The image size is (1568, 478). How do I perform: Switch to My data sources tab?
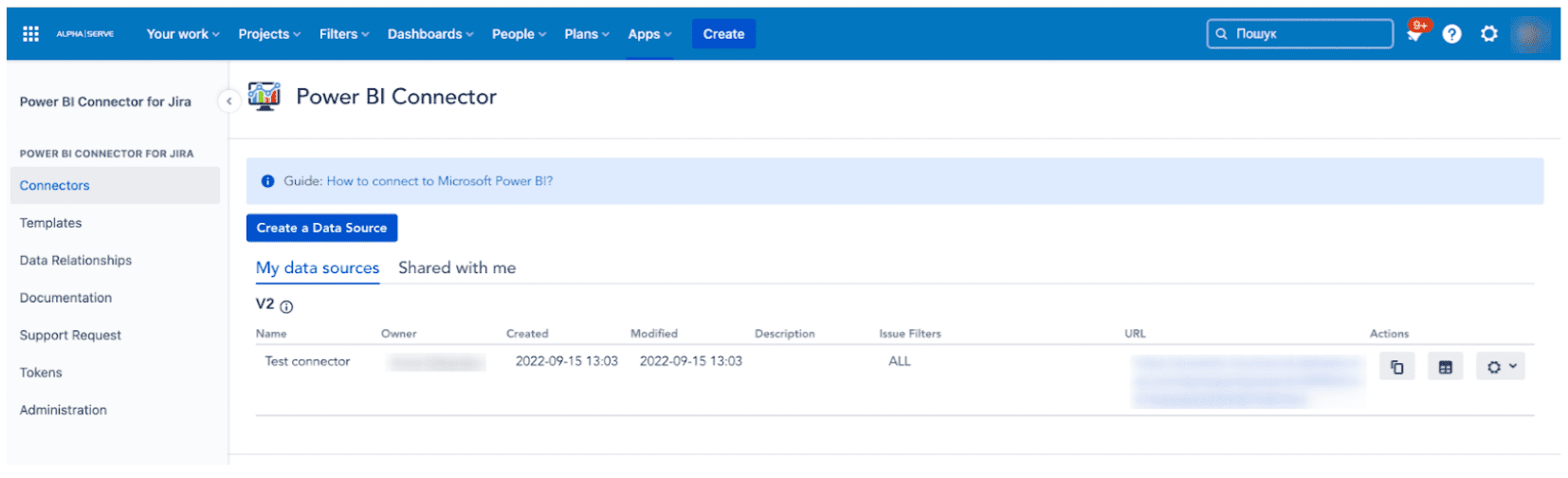pos(318,268)
